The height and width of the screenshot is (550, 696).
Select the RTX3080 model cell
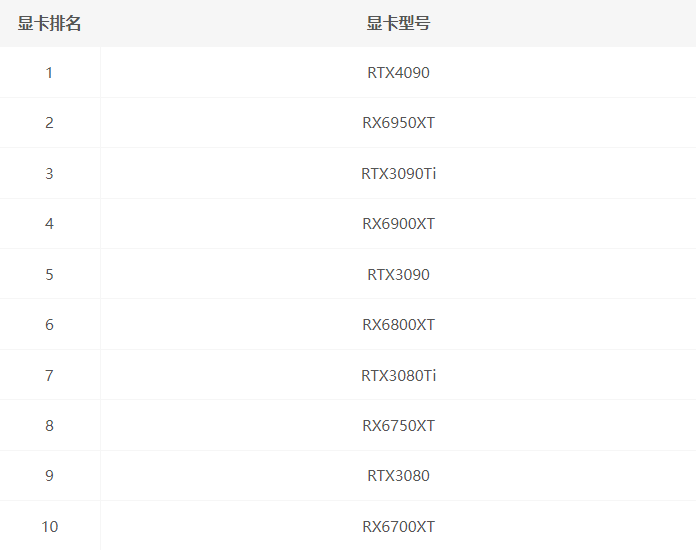click(x=398, y=475)
